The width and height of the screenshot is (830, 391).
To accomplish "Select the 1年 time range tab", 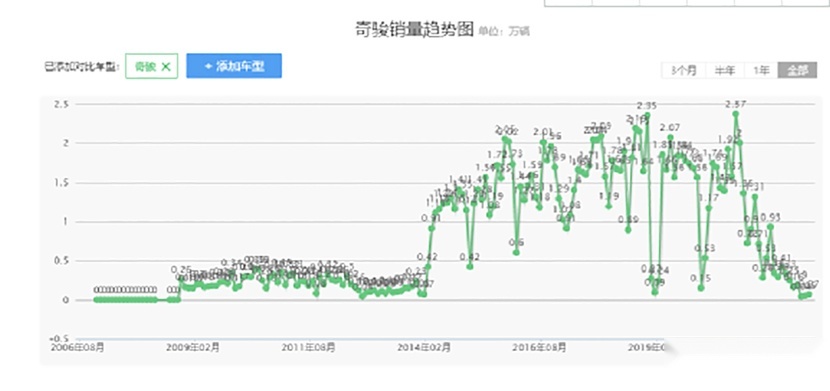I will [761, 70].
